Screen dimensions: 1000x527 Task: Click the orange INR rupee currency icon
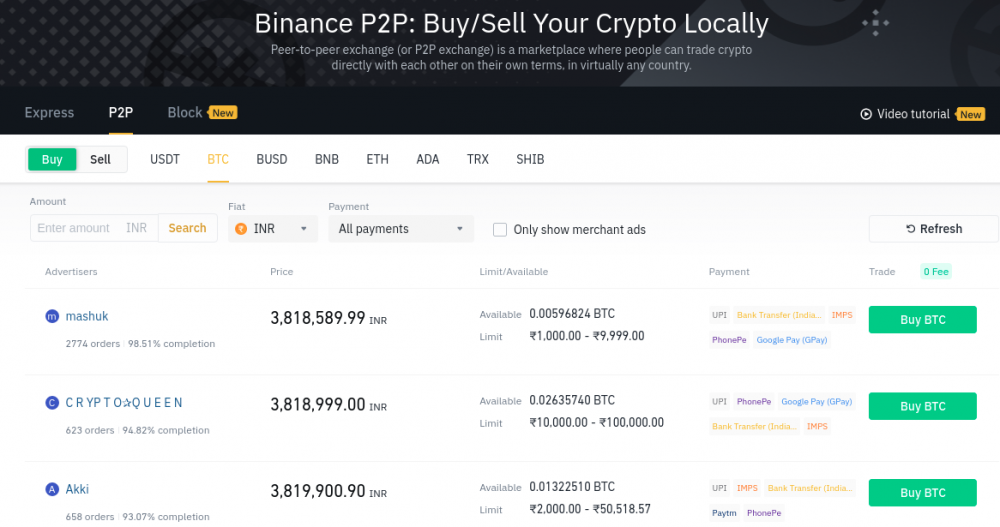(240, 229)
